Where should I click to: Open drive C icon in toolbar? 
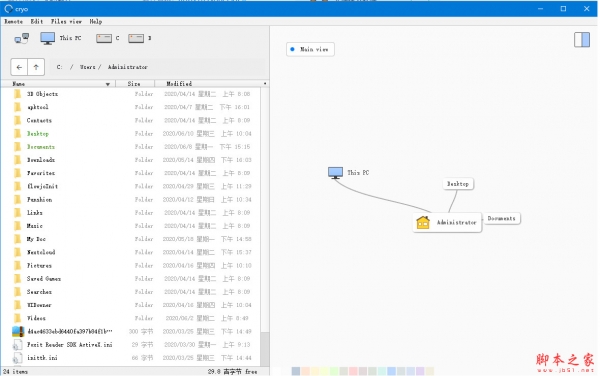tap(104, 38)
